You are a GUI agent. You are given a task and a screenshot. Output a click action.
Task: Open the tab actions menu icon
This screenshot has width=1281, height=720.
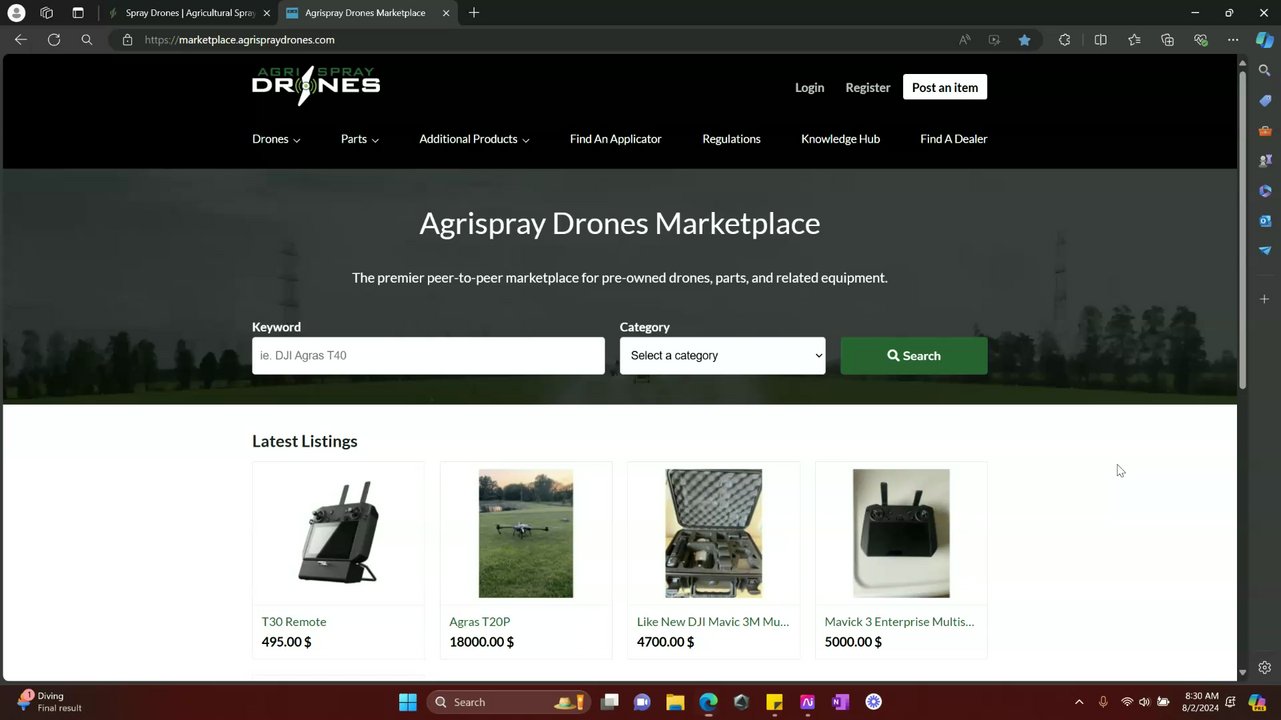(78, 13)
